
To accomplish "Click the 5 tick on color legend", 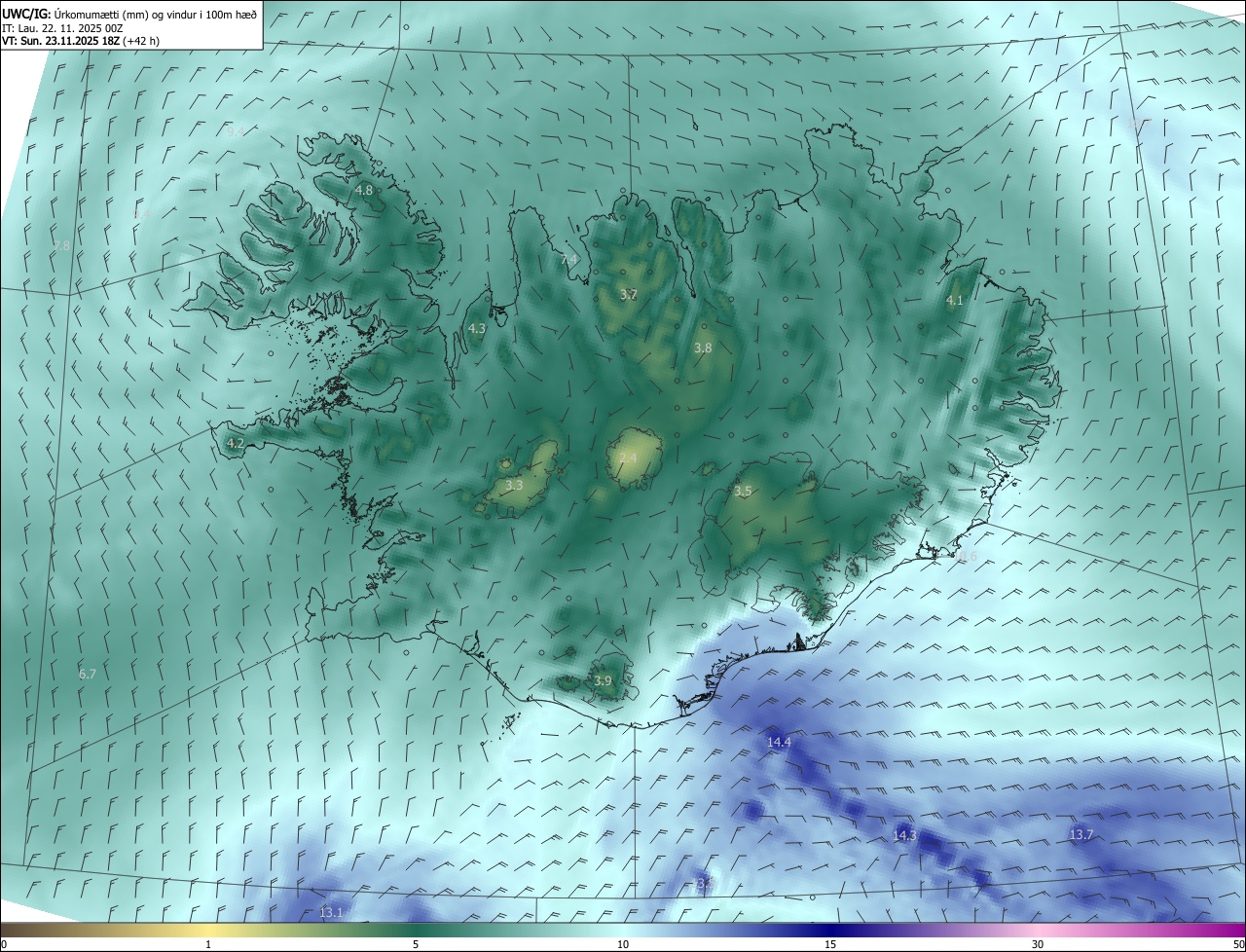I will coord(416,944).
